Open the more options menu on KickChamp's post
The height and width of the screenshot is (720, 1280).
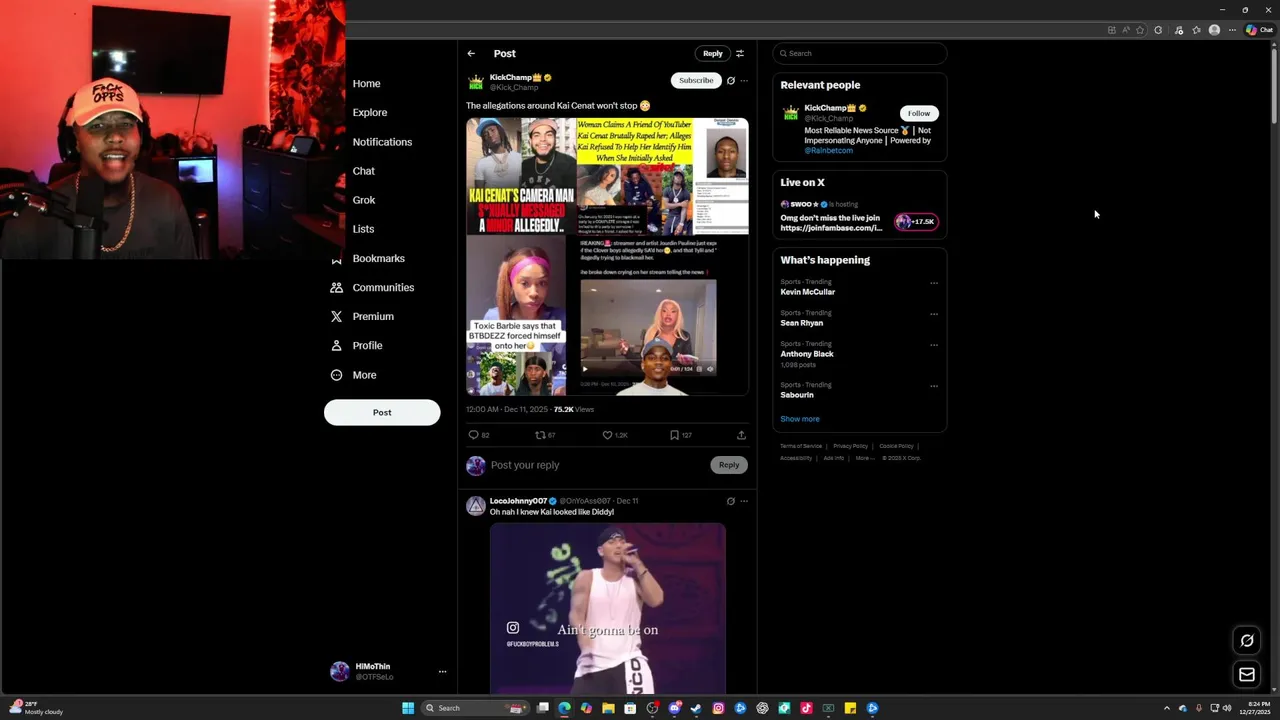pyautogui.click(x=744, y=80)
